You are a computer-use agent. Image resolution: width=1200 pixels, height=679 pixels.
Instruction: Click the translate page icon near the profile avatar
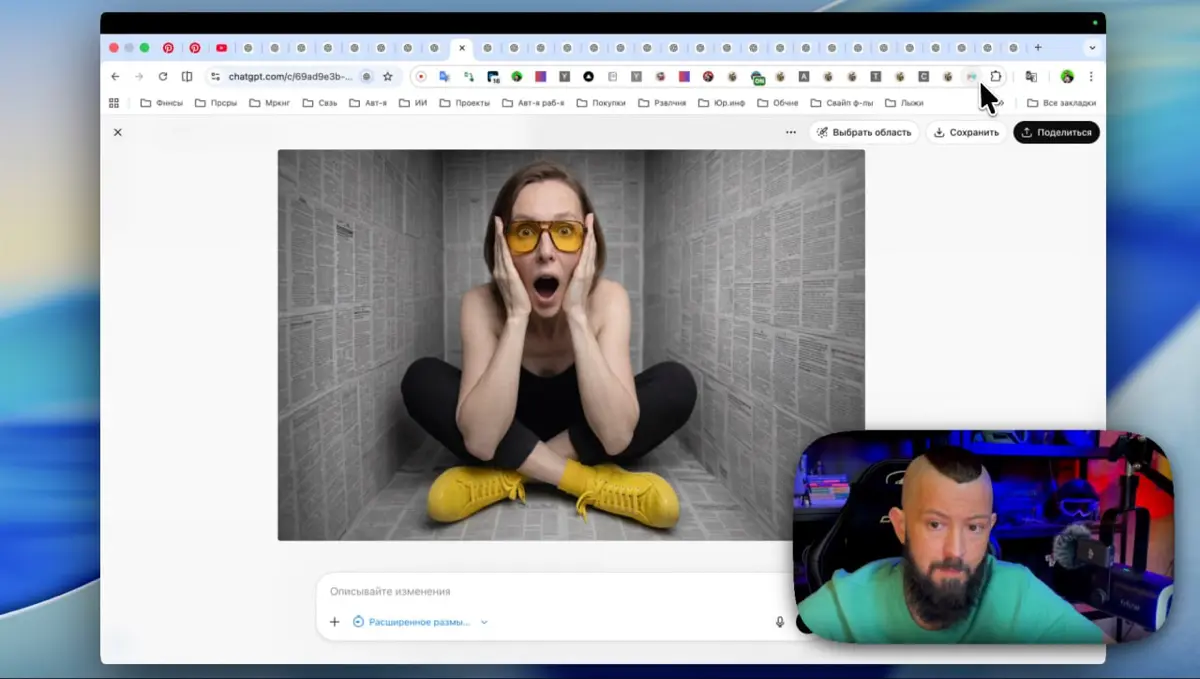[x=1031, y=76]
